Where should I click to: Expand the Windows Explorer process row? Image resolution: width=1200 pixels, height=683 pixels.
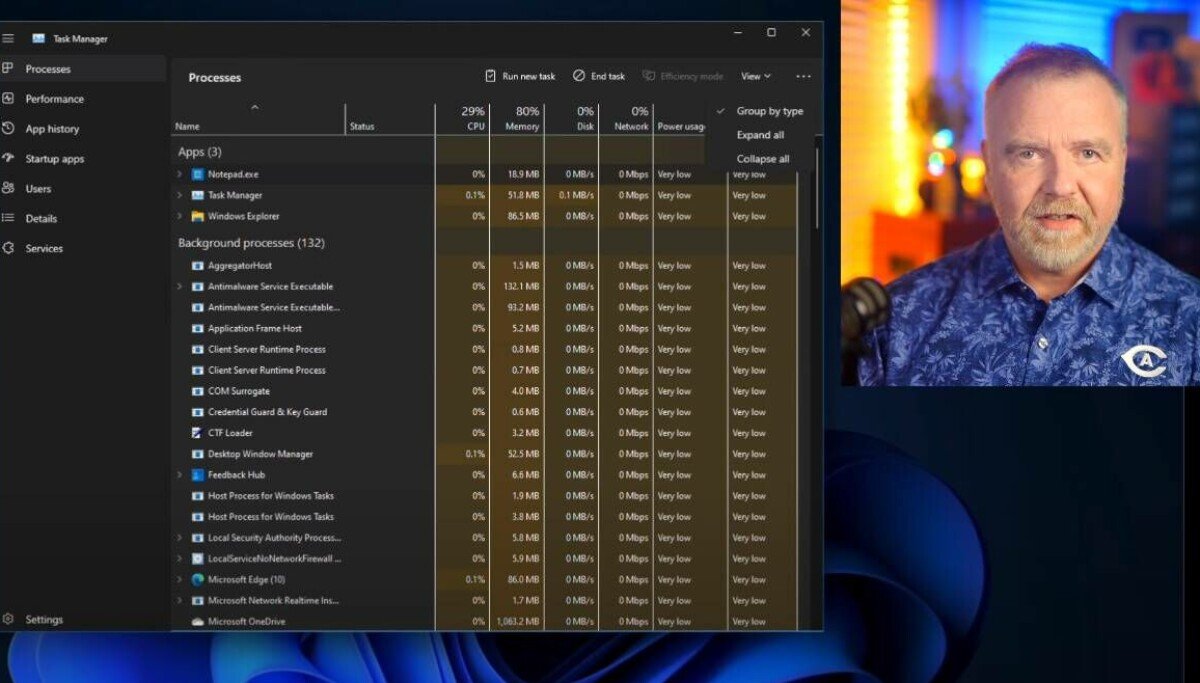180,216
